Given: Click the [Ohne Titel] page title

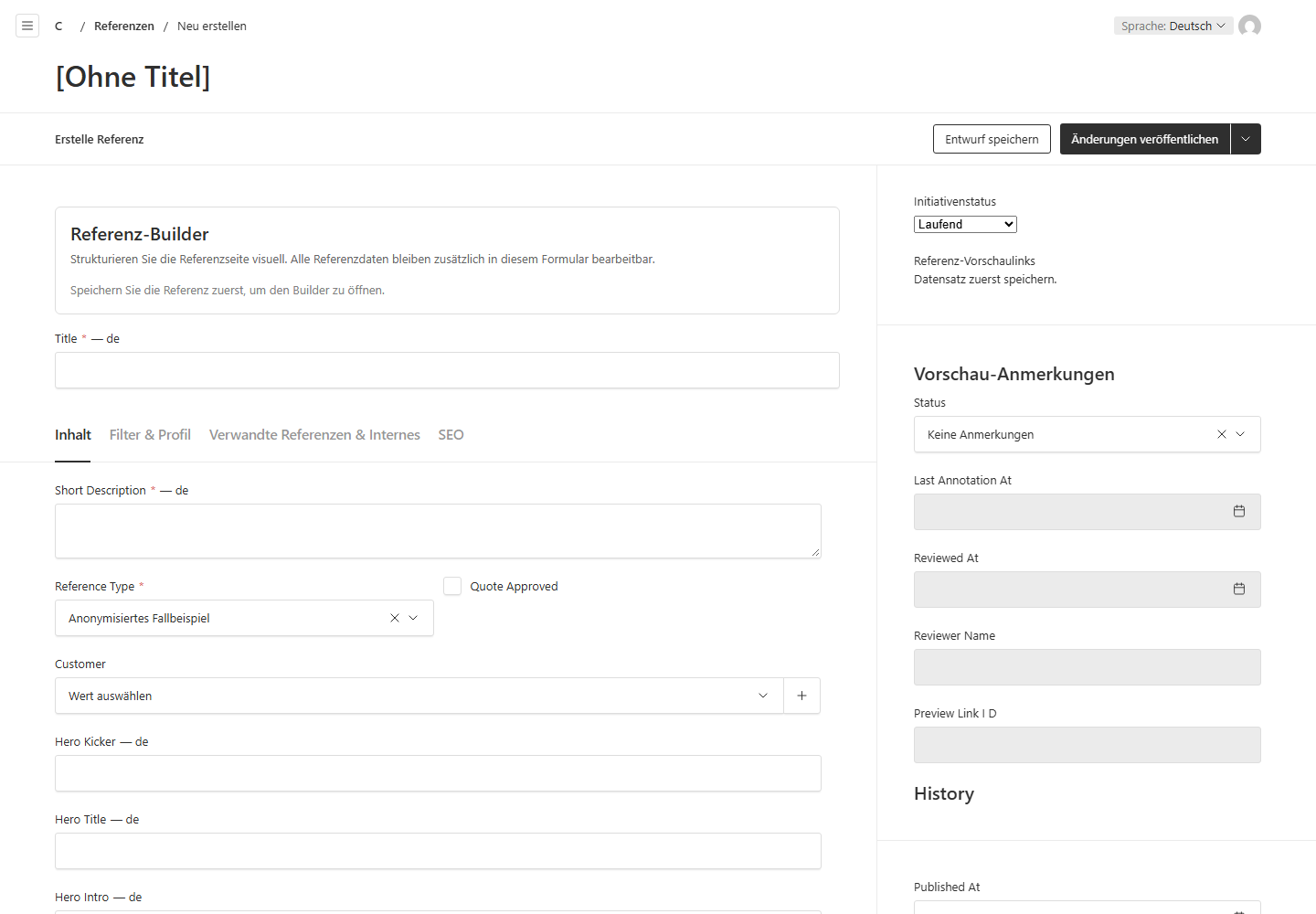Looking at the screenshot, I should click(133, 77).
